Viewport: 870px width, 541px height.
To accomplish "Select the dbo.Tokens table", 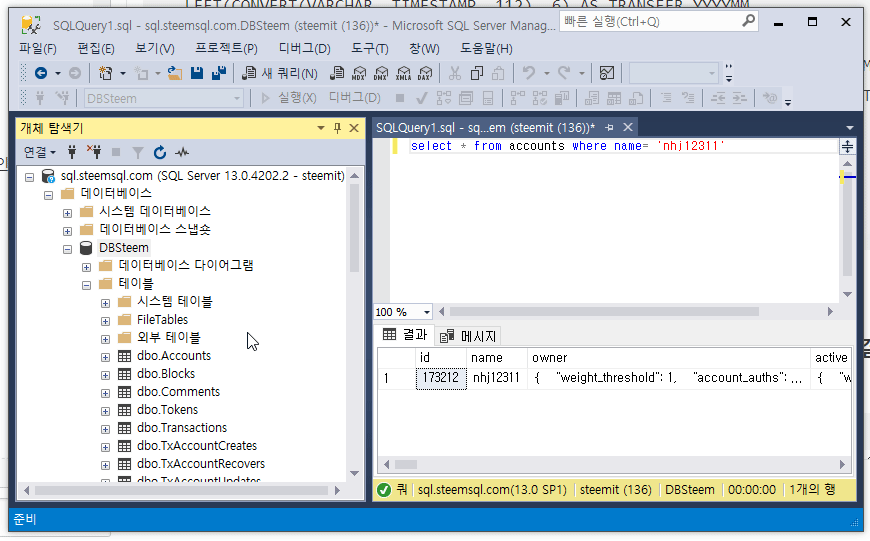I will [167, 409].
